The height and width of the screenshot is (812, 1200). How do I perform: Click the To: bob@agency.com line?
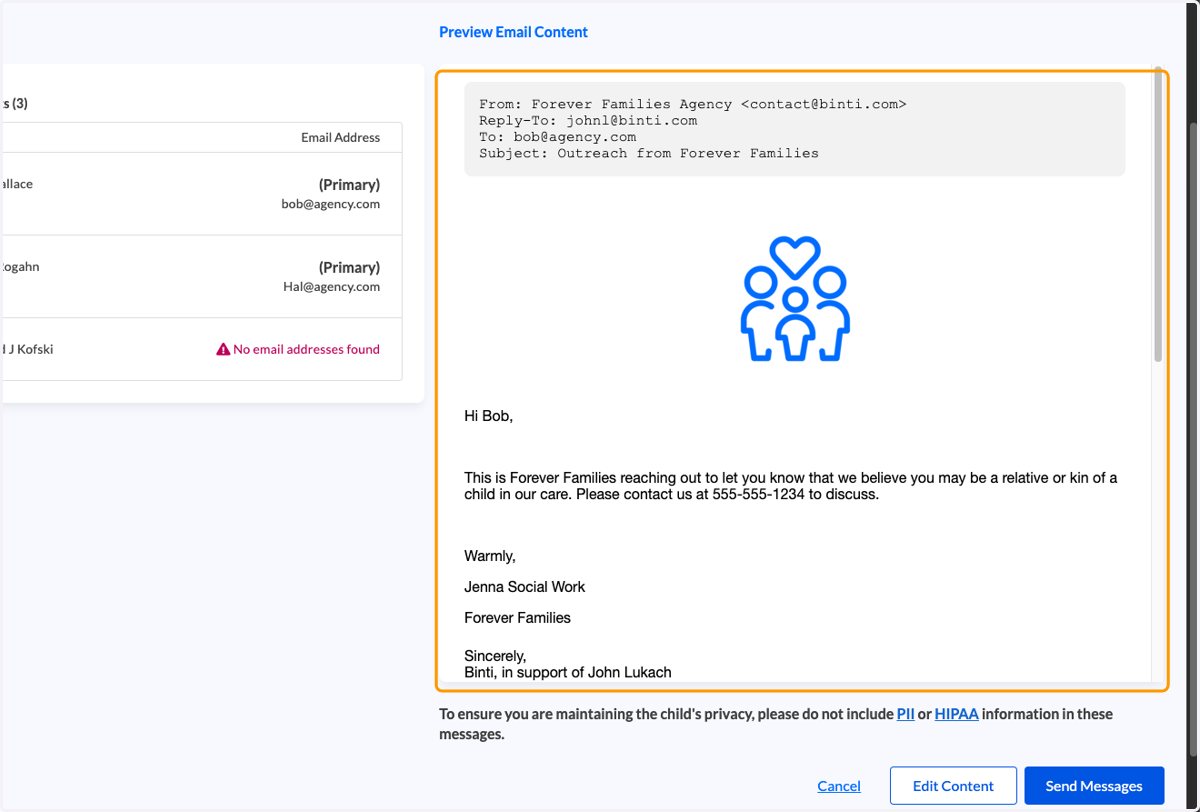pyautogui.click(x=558, y=137)
